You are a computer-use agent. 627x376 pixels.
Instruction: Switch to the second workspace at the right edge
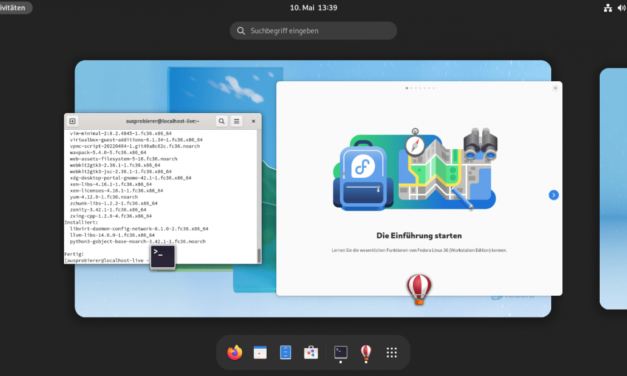(613, 188)
